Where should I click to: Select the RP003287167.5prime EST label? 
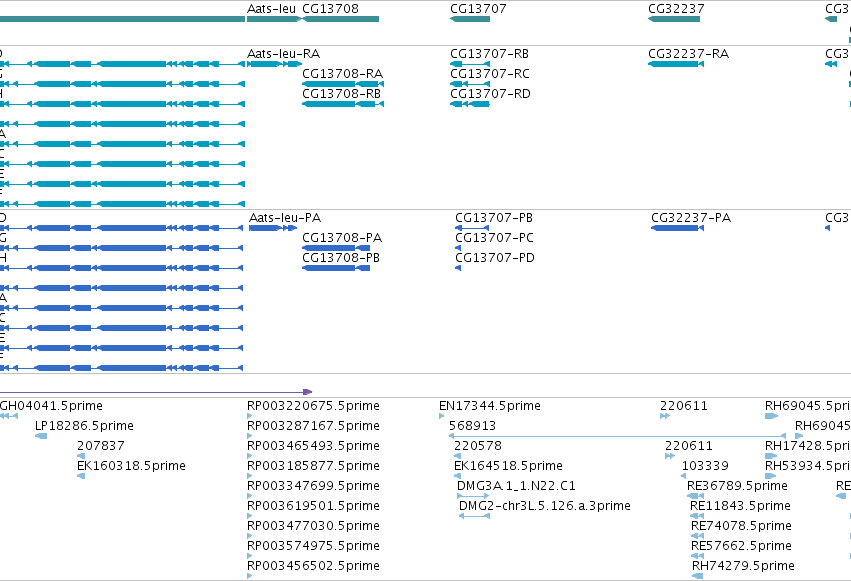[313, 426]
